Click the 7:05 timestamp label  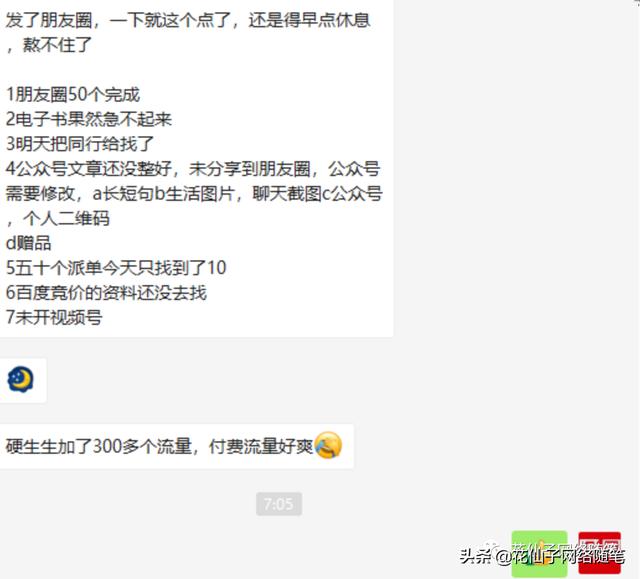[279, 504]
